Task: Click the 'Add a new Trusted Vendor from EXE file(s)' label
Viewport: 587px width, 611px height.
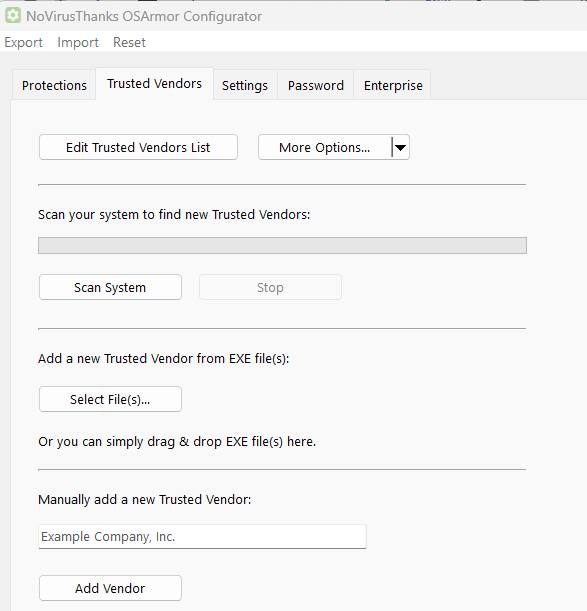Action: pos(164,358)
